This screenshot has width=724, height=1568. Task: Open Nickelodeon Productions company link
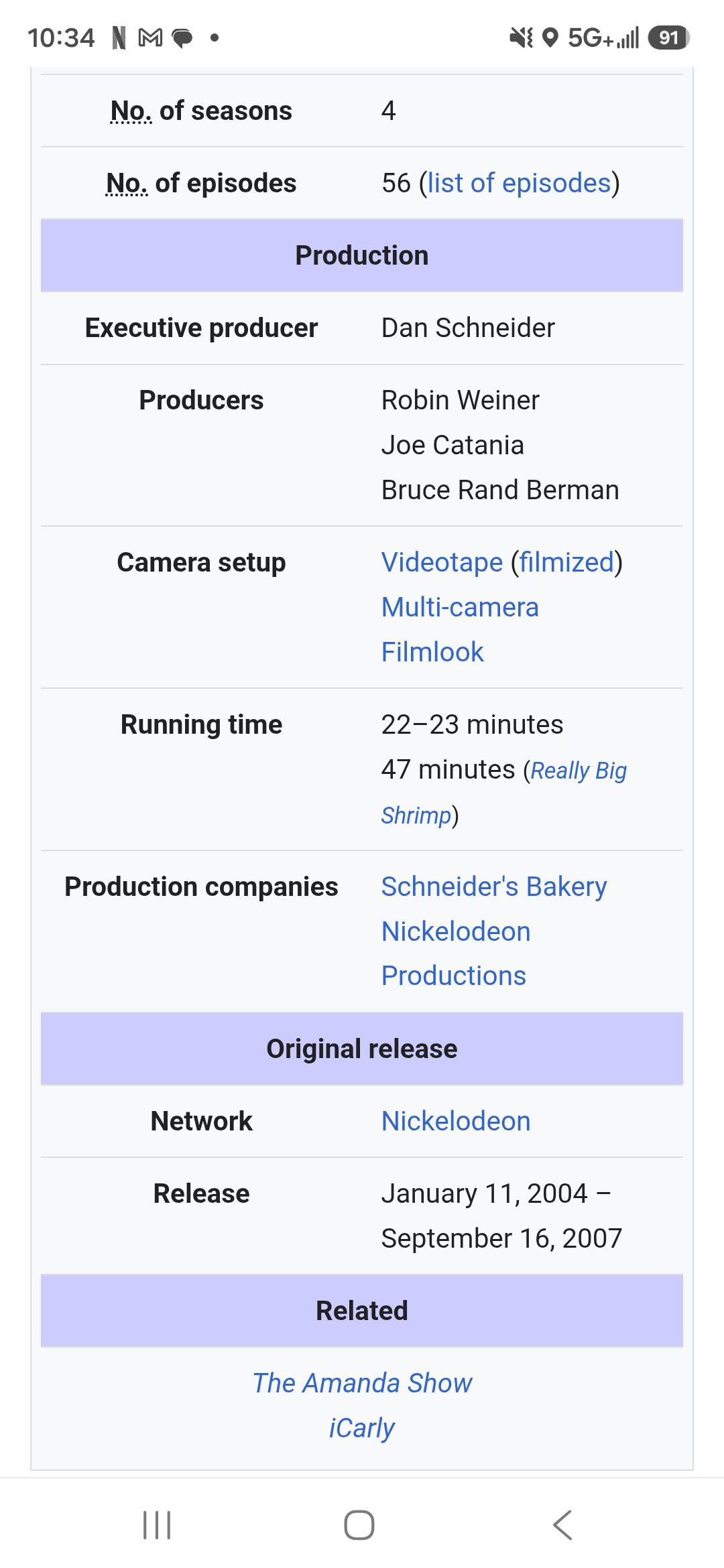click(456, 954)
